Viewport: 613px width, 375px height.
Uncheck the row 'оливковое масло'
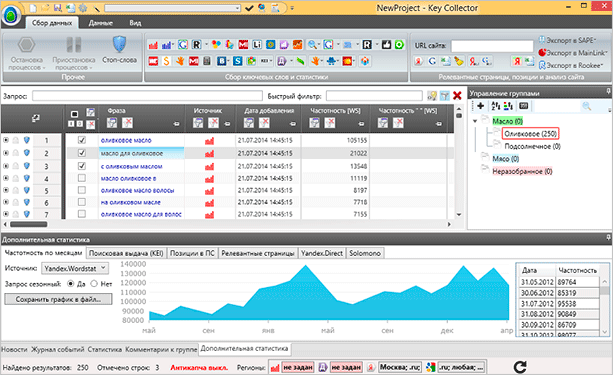click(82, 140)
